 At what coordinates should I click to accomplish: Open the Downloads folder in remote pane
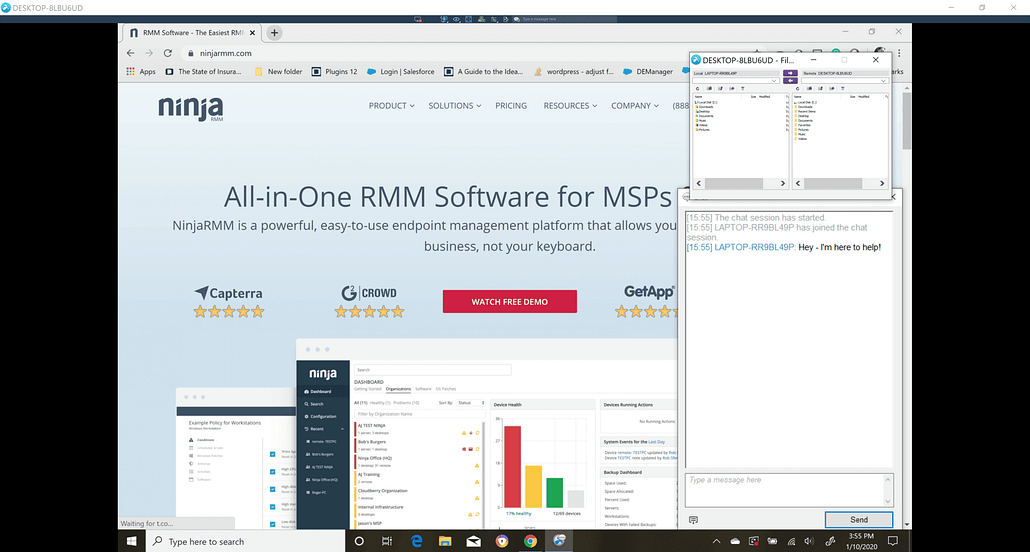pyautogui.click(x=806, y=107)
